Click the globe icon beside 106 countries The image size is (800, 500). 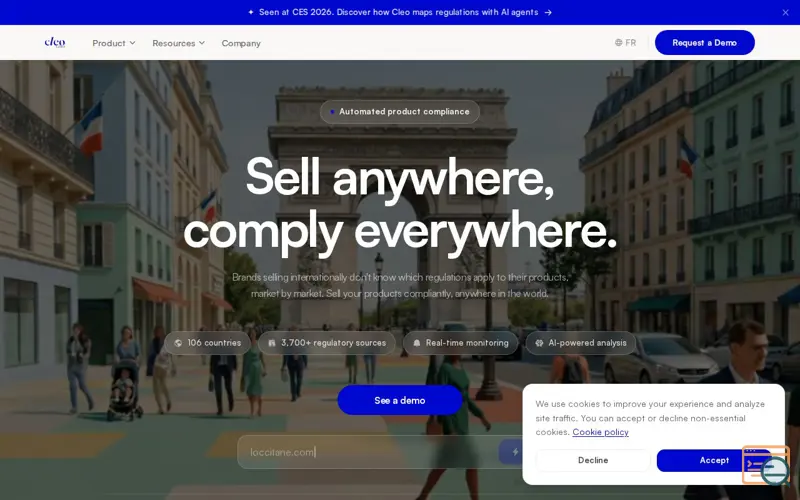(178, 343)
